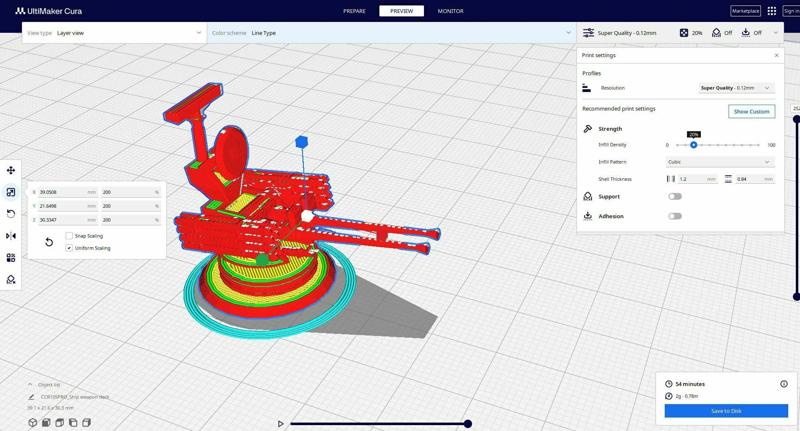800x431 pixels.
Task: Switch to the PREVIEW stage
Action: click(x=402, y=11)
